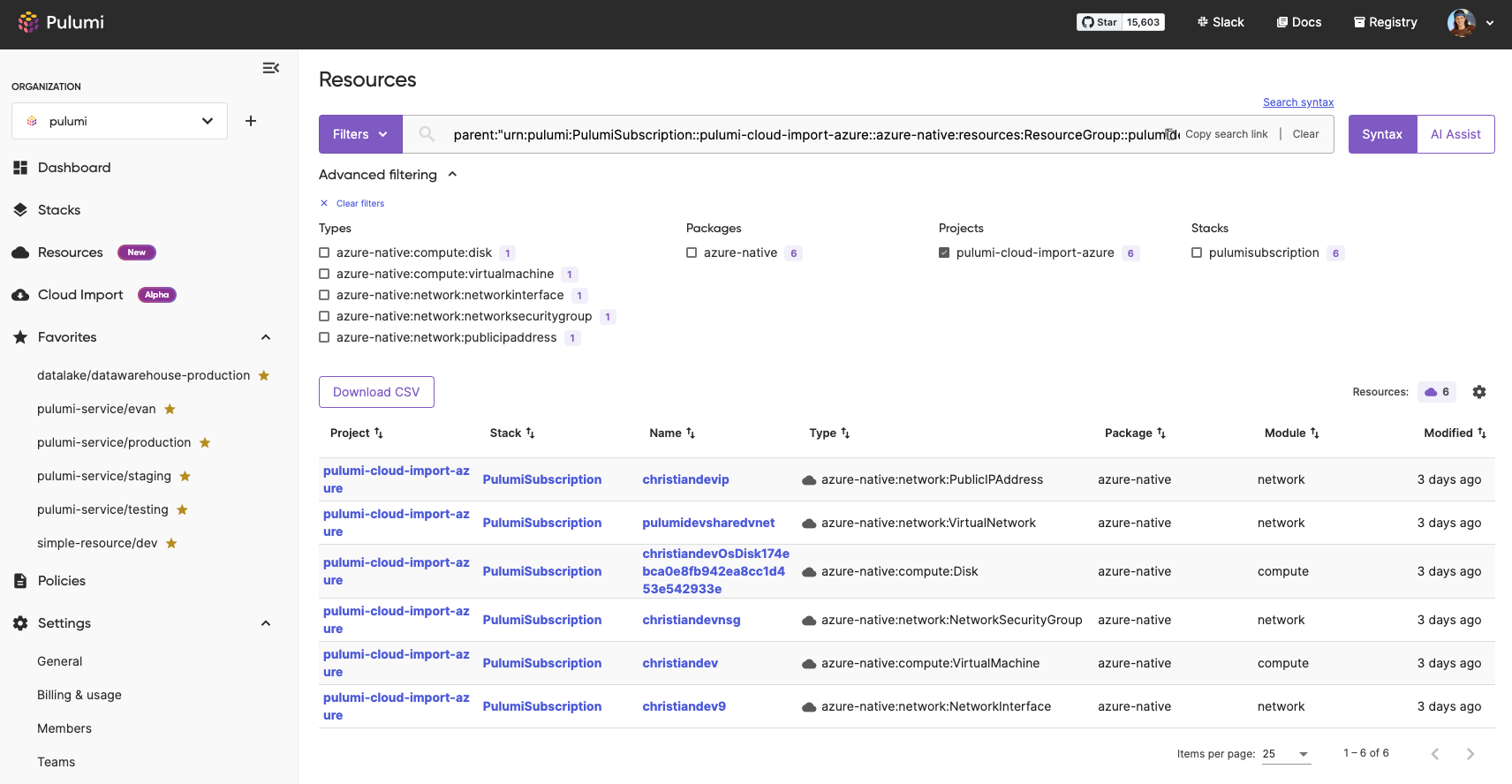Check azure-native package filter
Screen dimensions: 1512x784
692,253
